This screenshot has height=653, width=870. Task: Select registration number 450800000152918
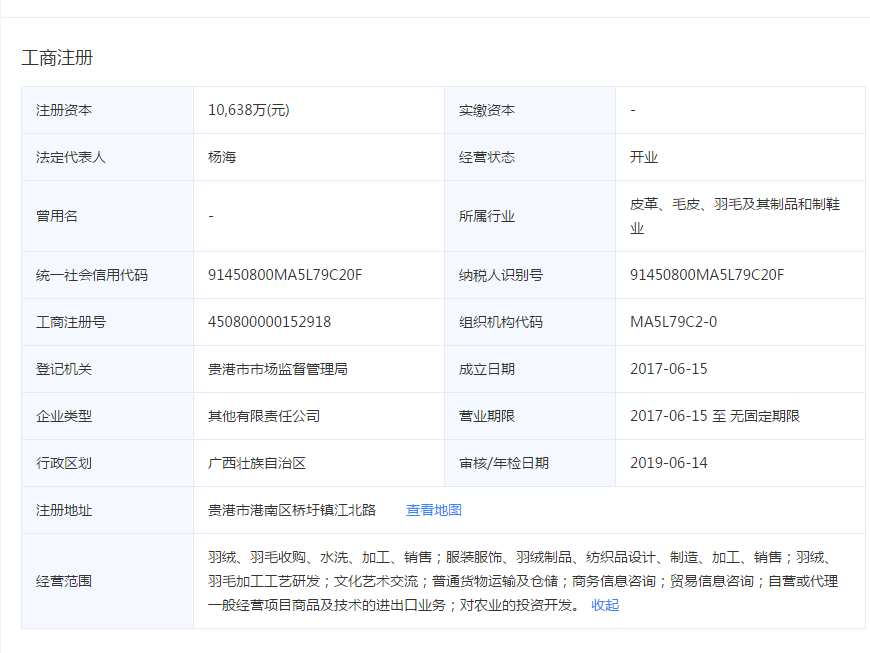(x=269, y=322)
